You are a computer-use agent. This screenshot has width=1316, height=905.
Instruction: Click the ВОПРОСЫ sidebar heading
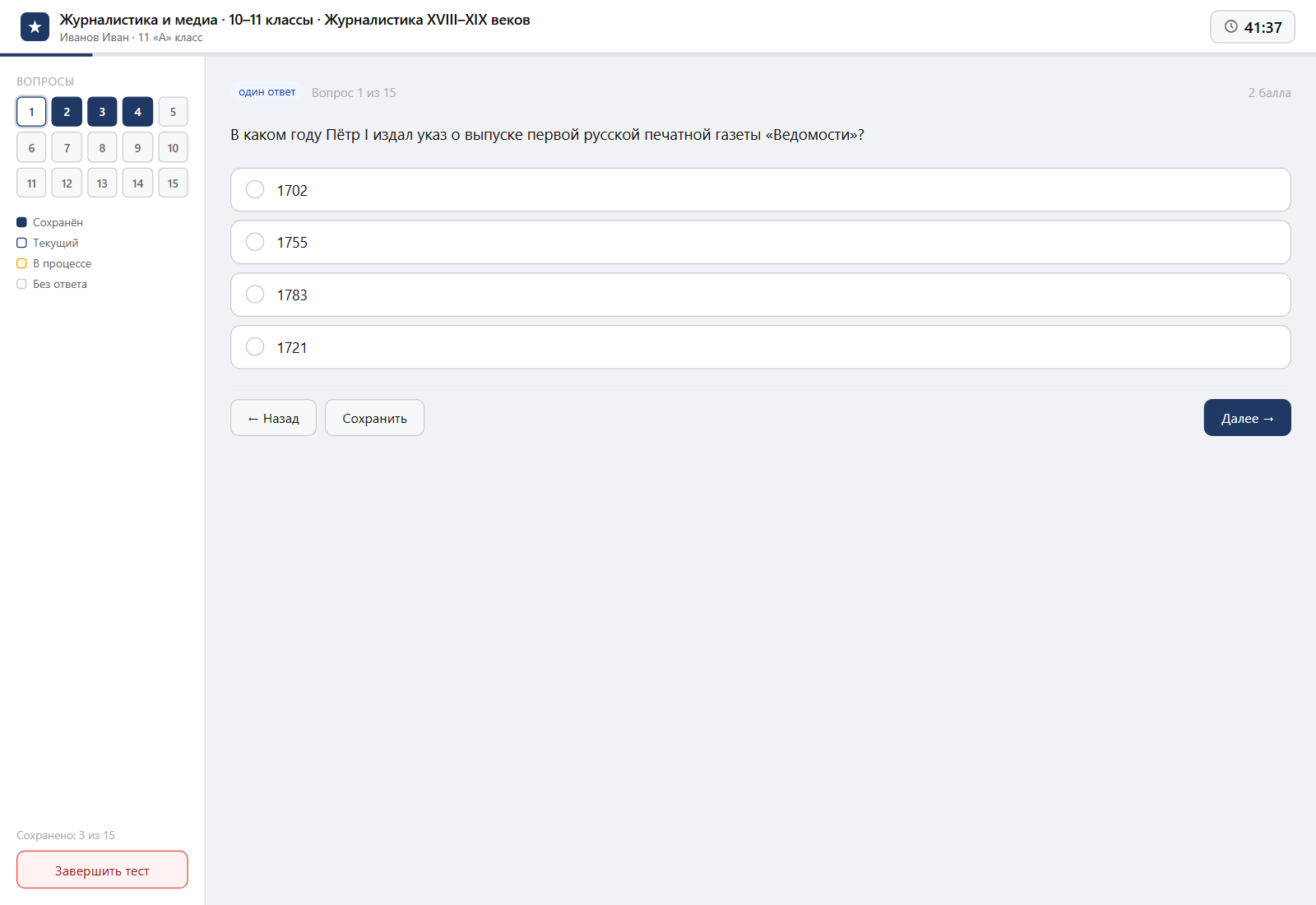coord(45,81)
